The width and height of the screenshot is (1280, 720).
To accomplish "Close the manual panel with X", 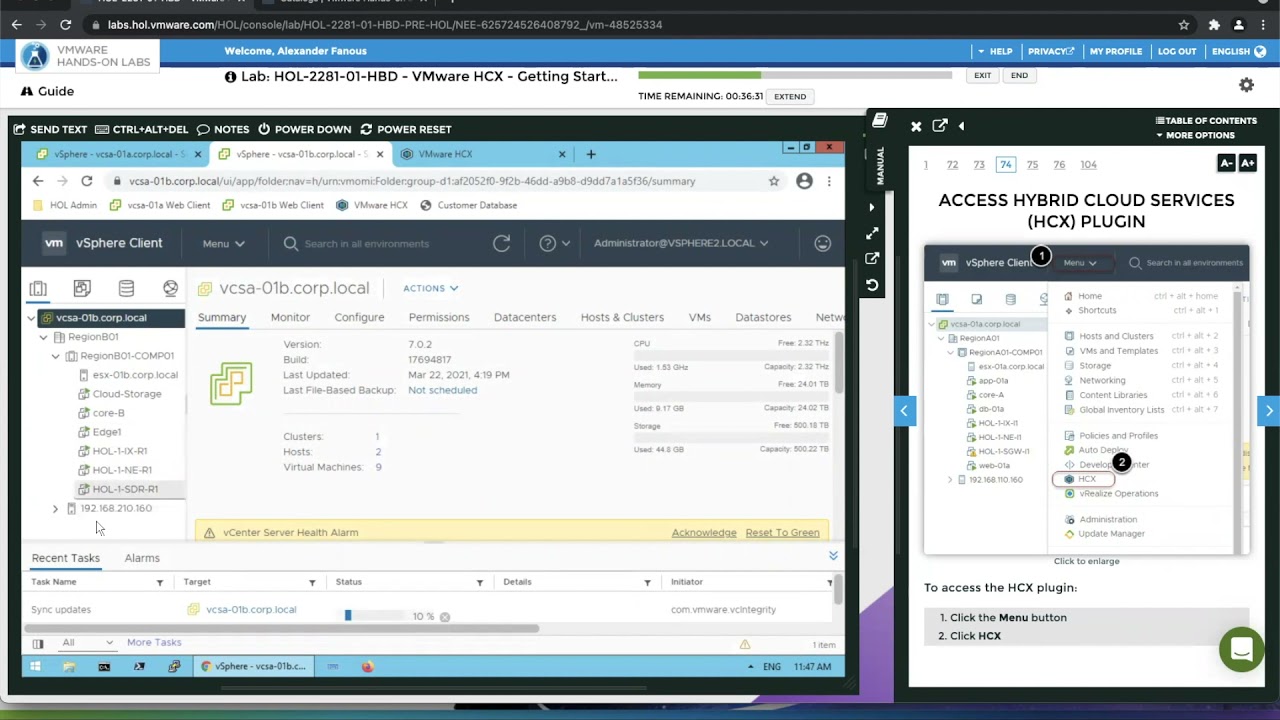I will 916,126.
